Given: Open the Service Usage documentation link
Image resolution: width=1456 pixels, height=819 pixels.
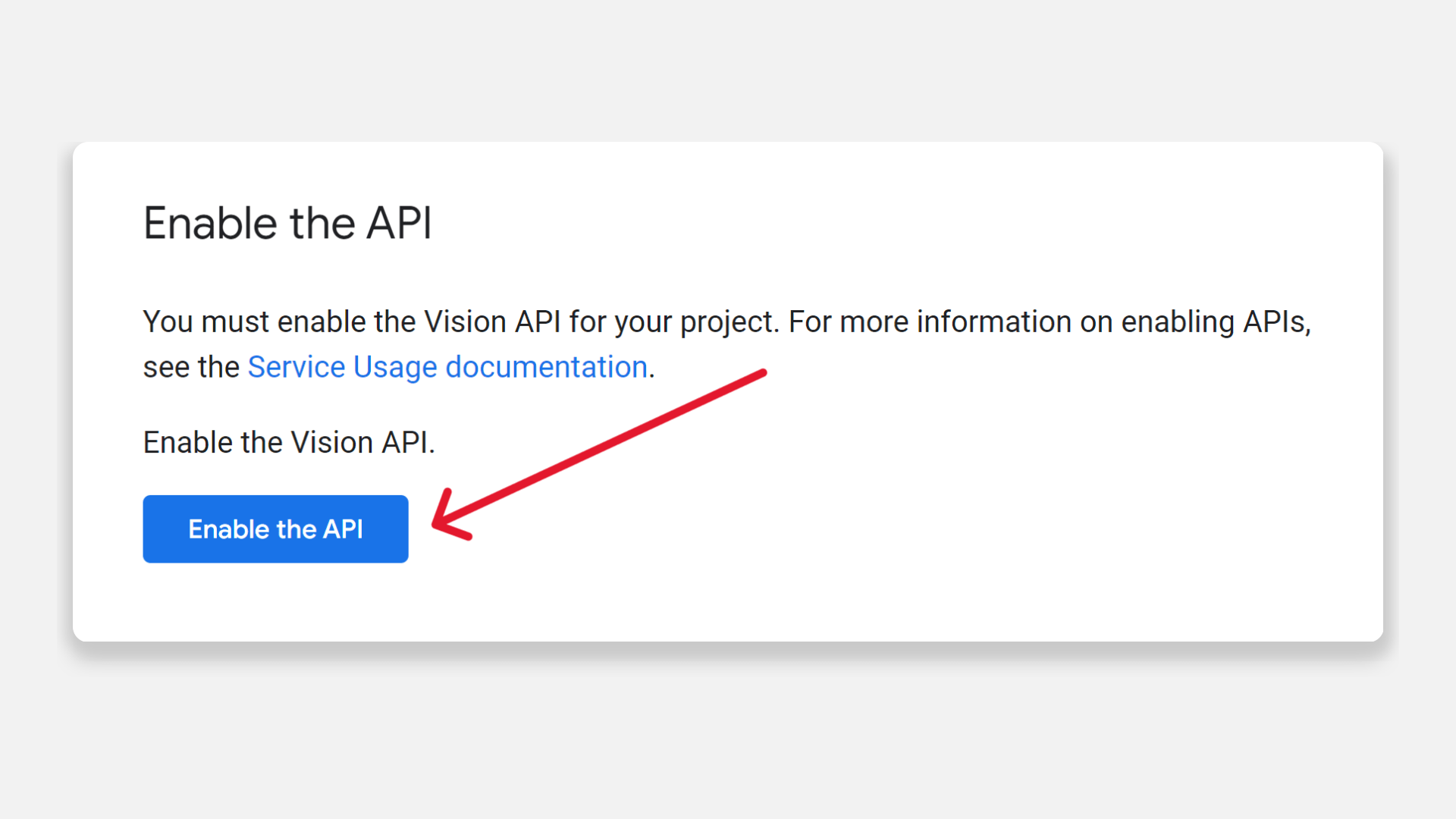Looking at the screenshot, I should (x=447, y=367).
